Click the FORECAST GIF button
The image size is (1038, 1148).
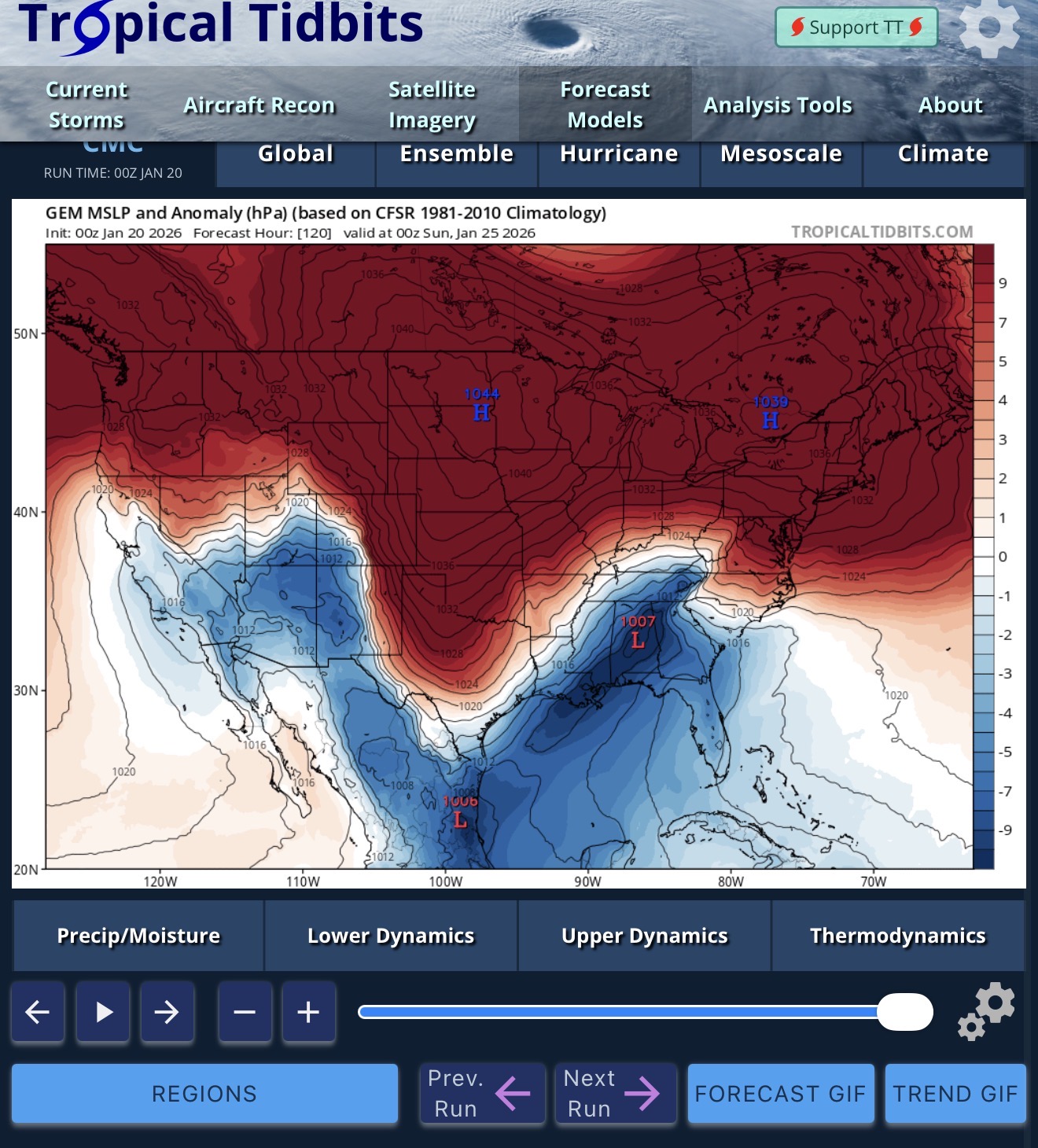tap(780, 1094)
